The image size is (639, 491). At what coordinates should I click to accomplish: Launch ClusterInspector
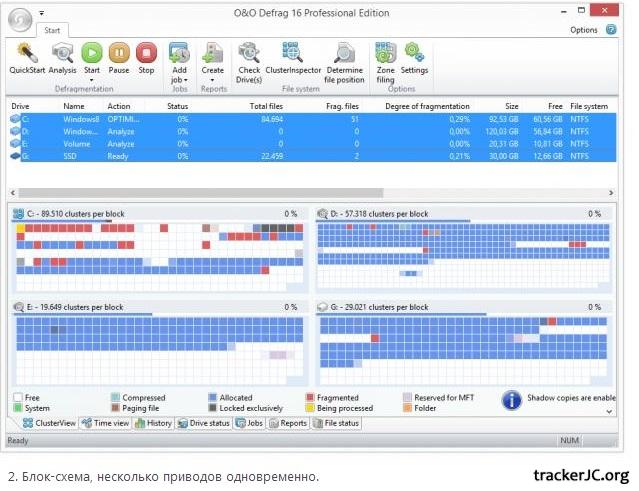click(292, 53)
